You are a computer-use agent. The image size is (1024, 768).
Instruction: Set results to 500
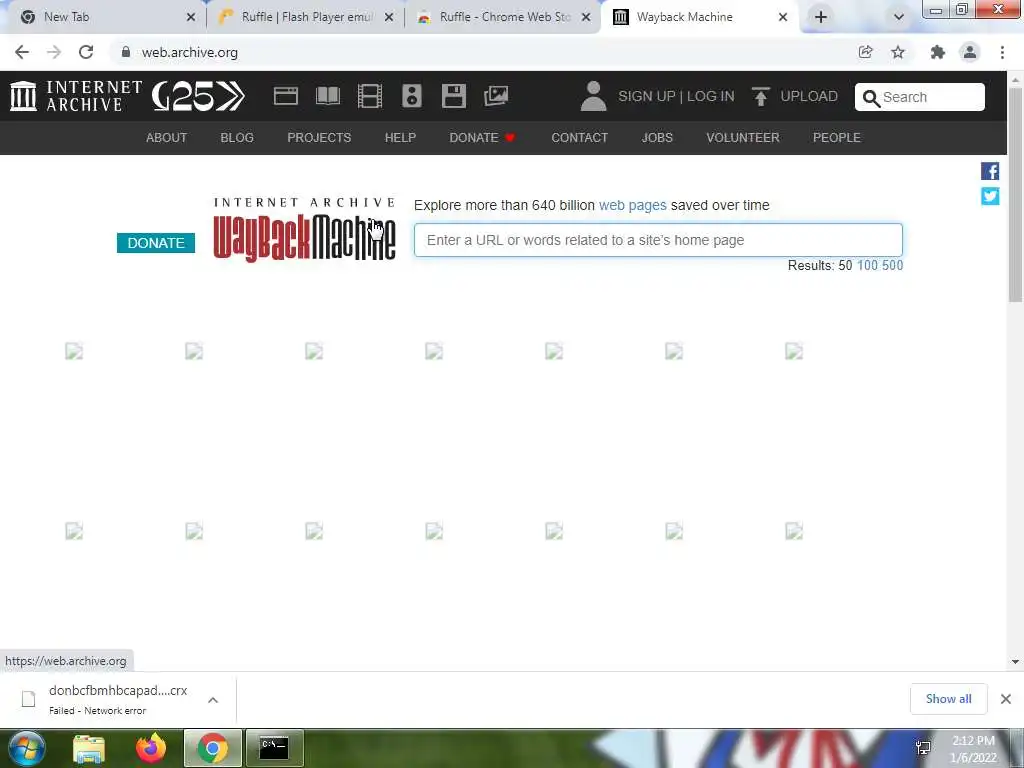pyautogui.click(x=892, y=265)
